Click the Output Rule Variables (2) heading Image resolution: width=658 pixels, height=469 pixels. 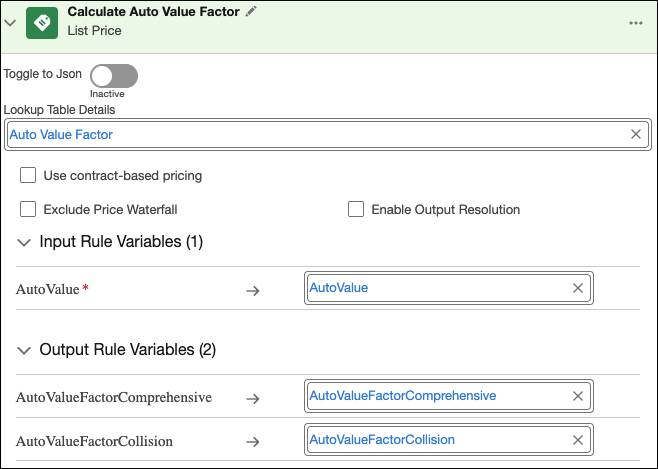pyautogui.click(x=128, y=349)
